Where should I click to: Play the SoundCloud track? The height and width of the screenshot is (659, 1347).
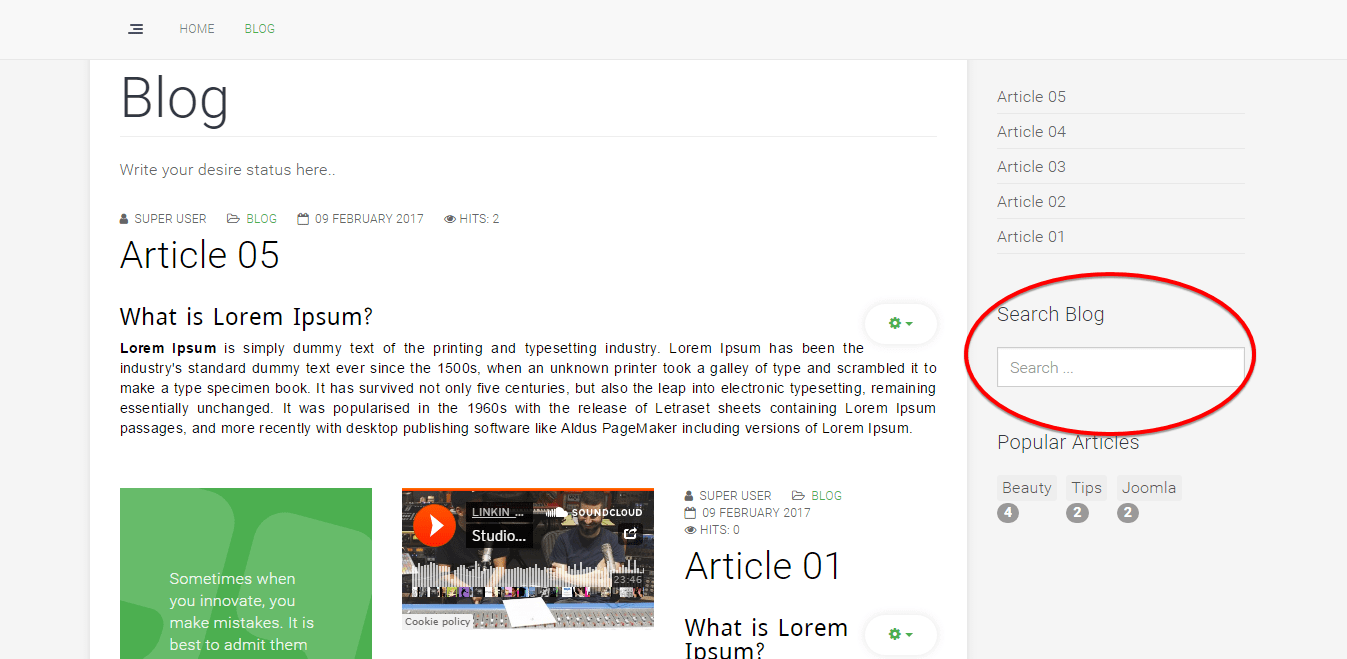[x=435, y=525]
